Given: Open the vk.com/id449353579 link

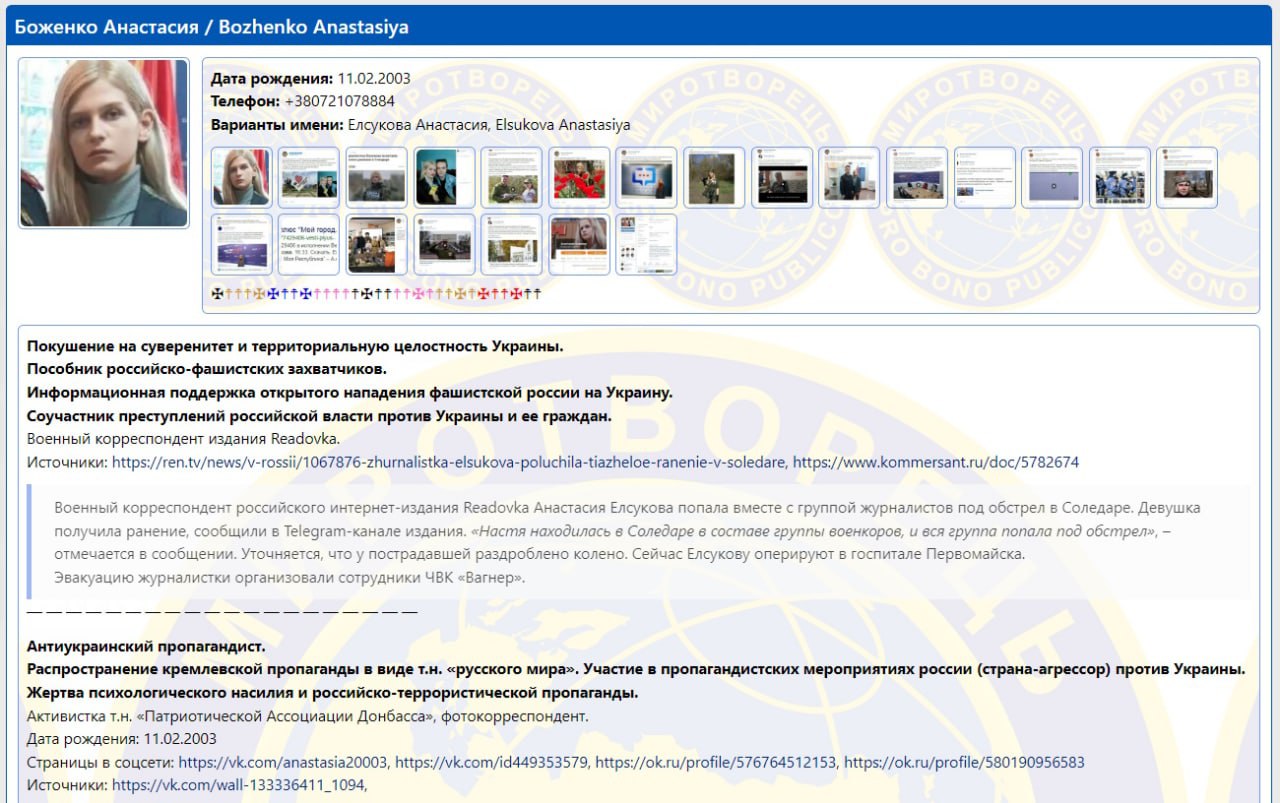Looking at the screenshot, I should [490, 762].
